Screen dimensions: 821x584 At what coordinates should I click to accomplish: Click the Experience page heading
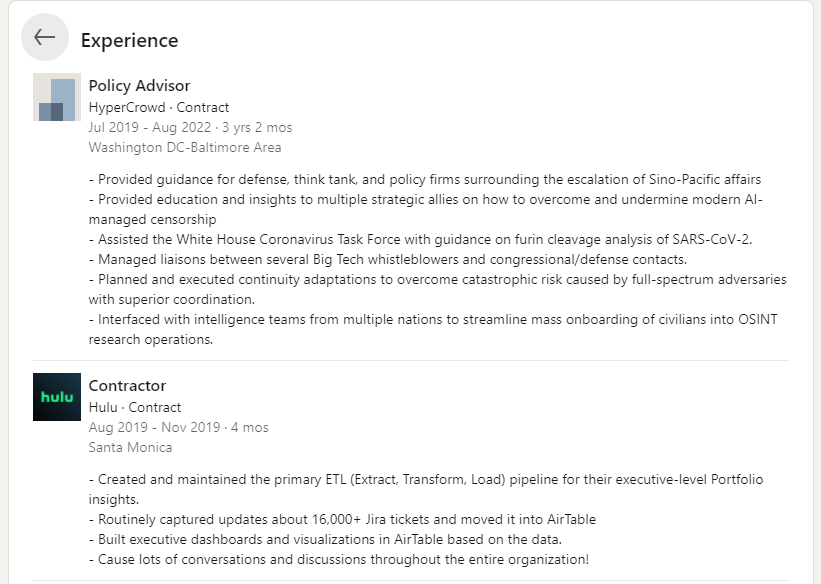(x=129, y=40)
